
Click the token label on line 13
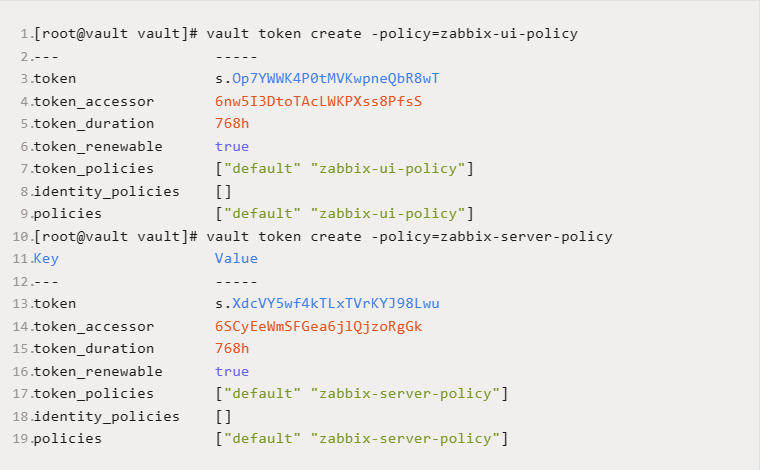pos(55,304)
